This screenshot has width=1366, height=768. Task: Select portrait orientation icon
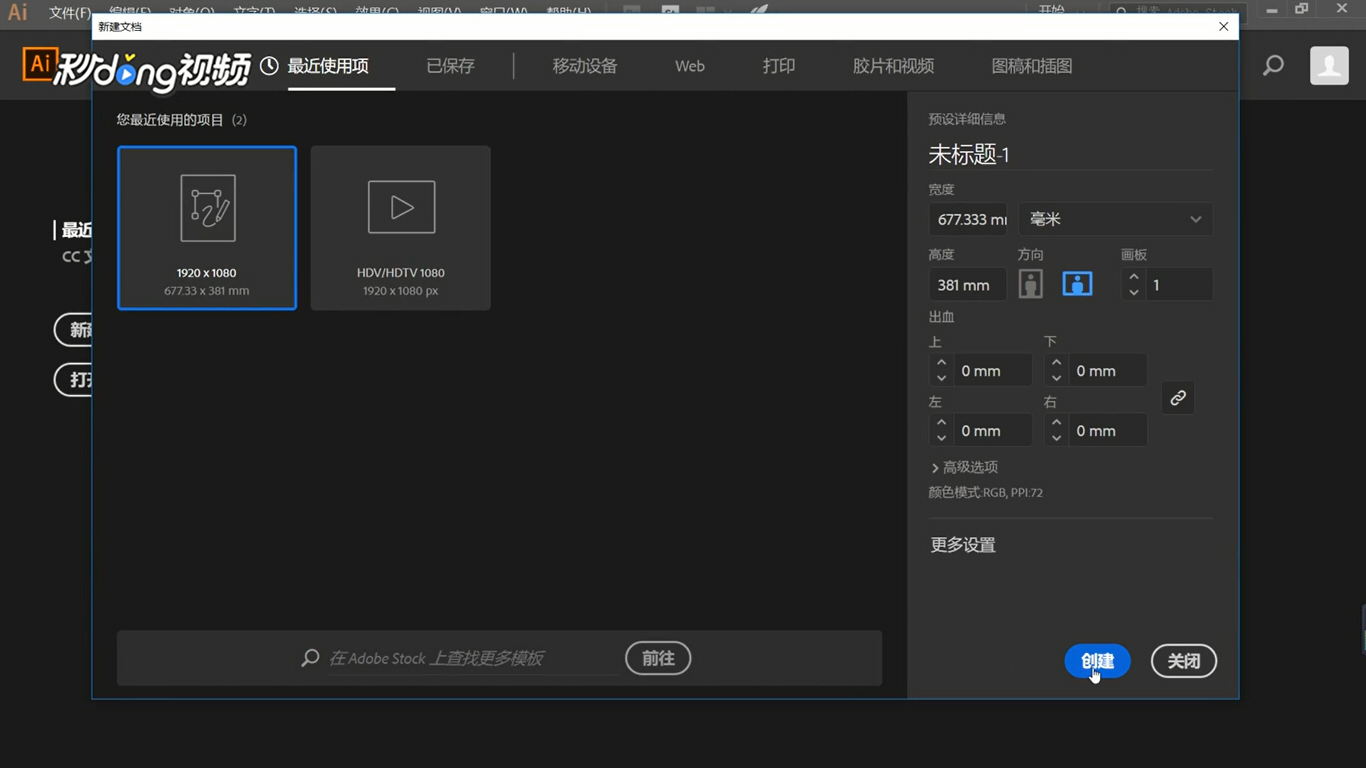[x=1031, y=284]
